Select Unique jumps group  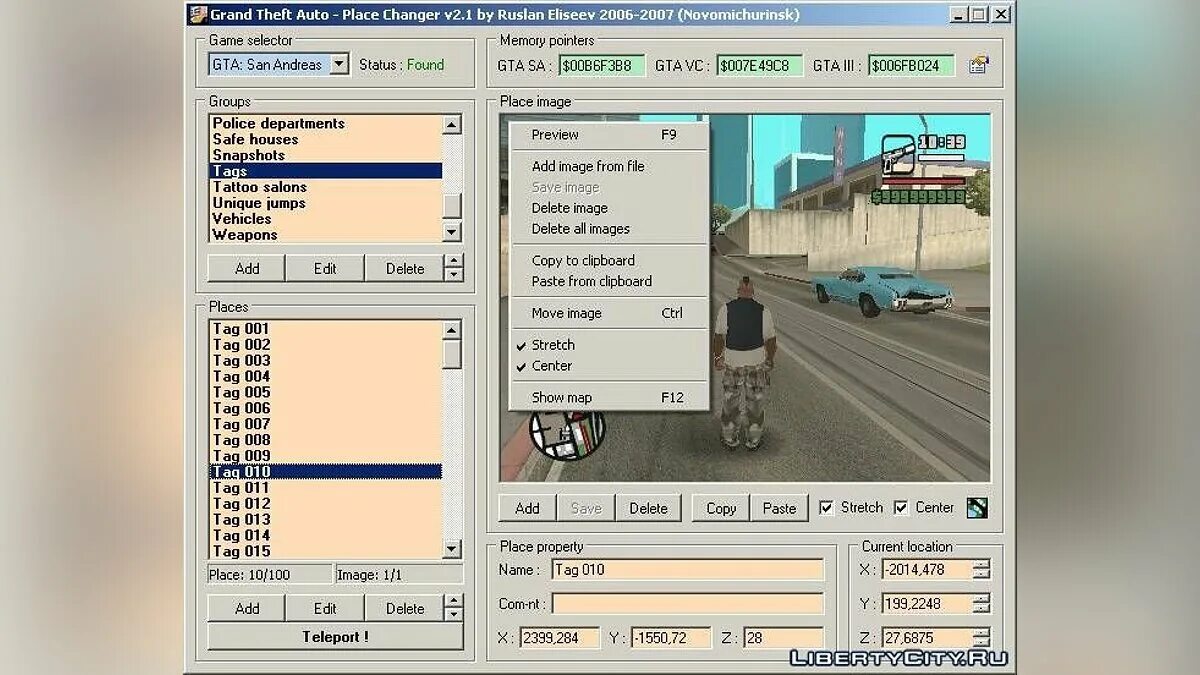coord(326,203)
